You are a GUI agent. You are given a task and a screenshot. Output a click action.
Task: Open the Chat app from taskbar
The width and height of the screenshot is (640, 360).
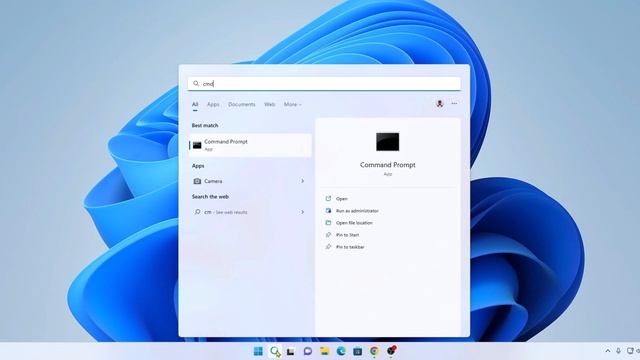(x=308, y=351)
